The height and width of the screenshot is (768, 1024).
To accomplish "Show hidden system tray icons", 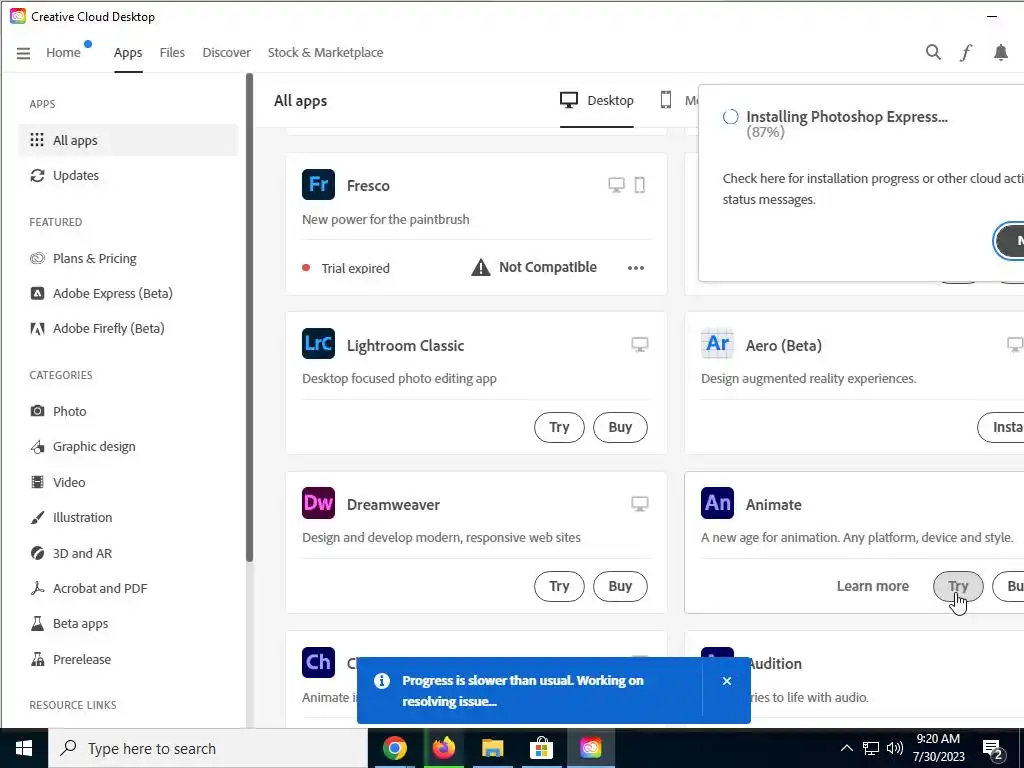I will (846, 748).
